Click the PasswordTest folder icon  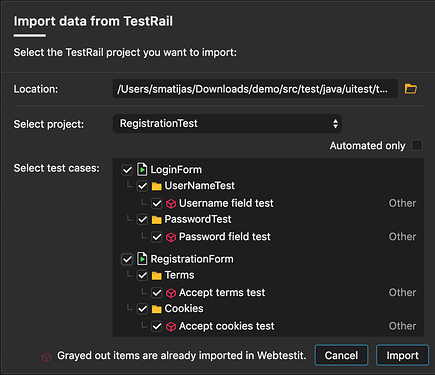click(156, 220)
